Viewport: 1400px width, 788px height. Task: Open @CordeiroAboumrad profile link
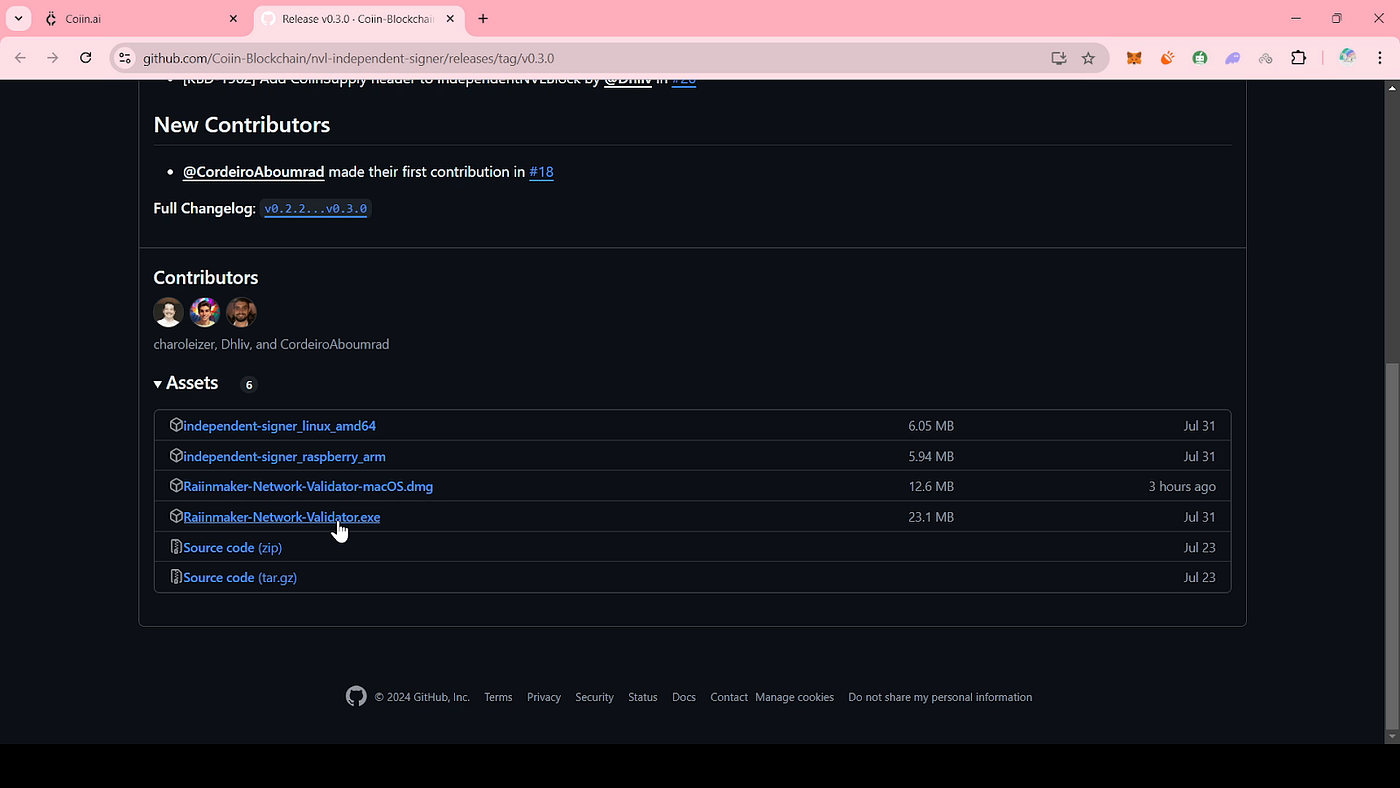coord(253,172)
